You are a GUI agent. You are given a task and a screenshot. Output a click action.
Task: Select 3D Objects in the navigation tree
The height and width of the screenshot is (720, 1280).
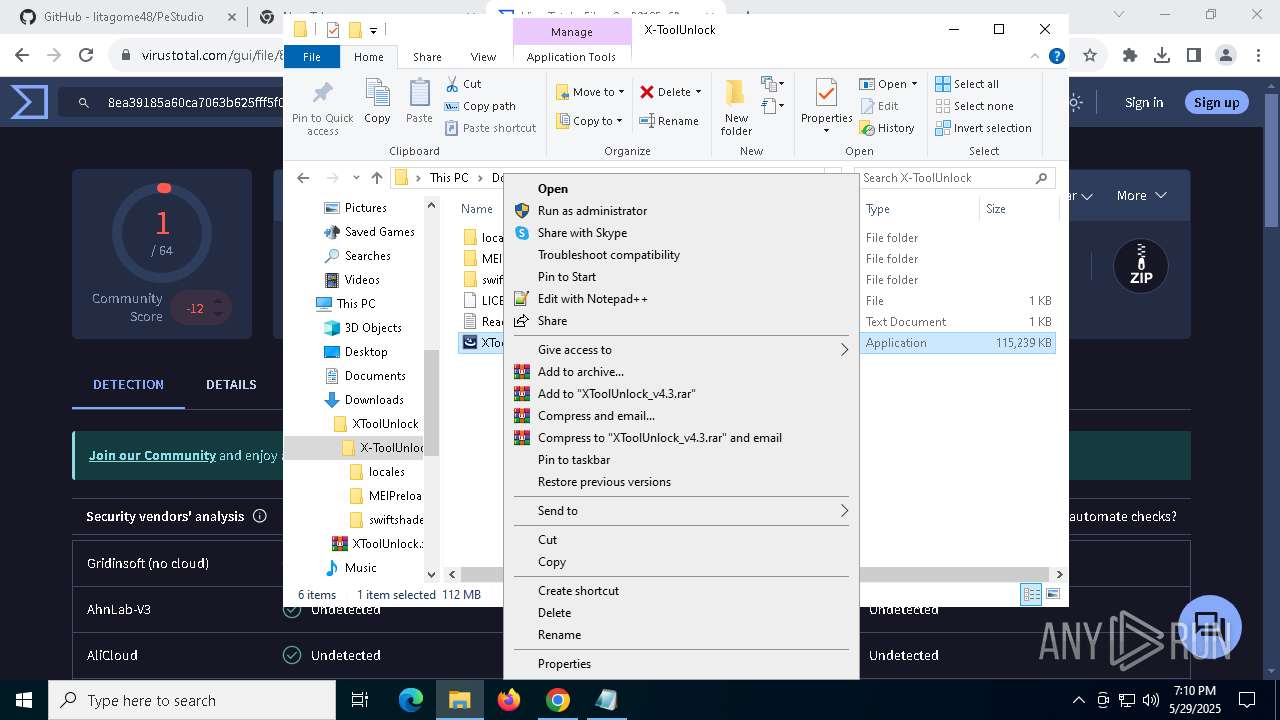(x=373, y=328)
